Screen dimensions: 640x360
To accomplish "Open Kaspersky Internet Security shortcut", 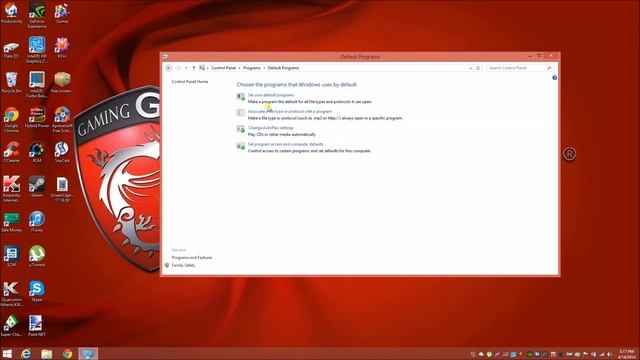I will 11,189.
